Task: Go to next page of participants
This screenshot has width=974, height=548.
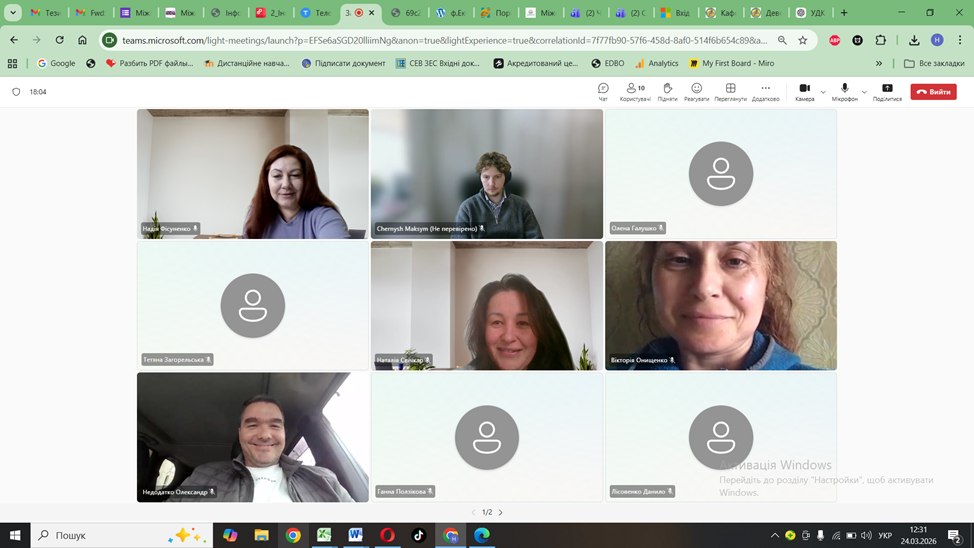Action: pos(500,512)
